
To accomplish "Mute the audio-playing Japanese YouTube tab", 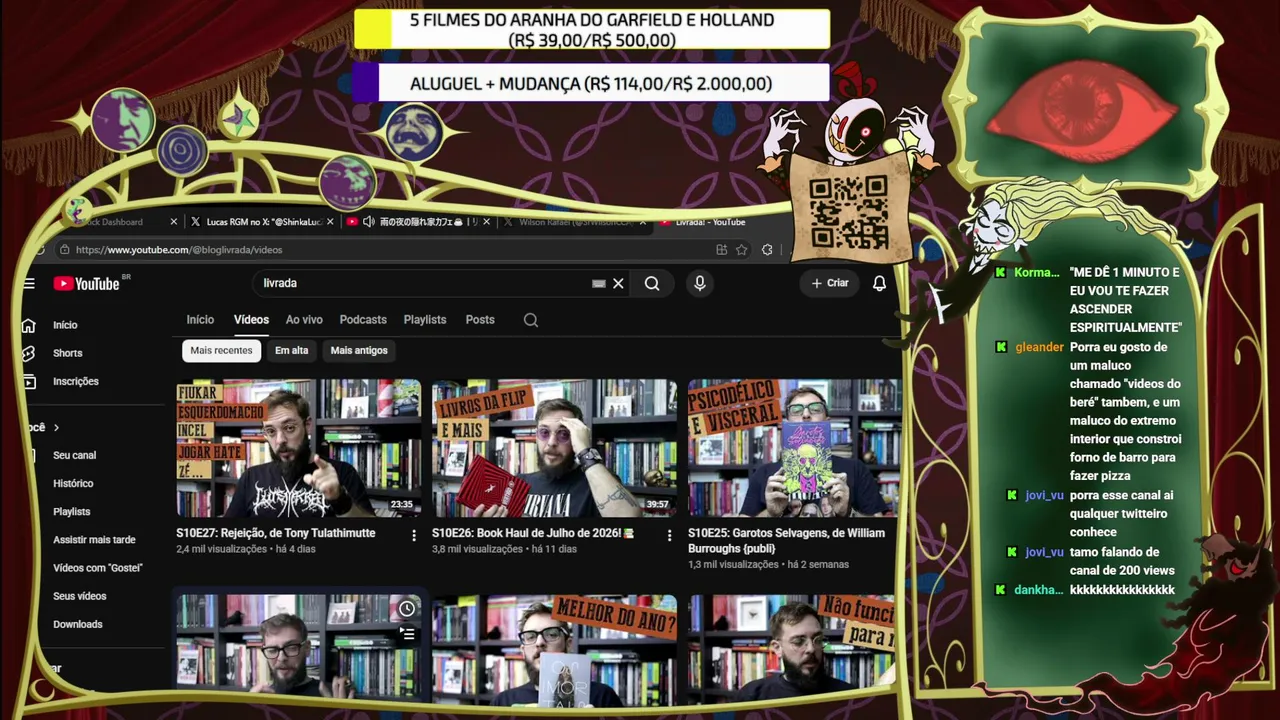I will click(369, 222).
